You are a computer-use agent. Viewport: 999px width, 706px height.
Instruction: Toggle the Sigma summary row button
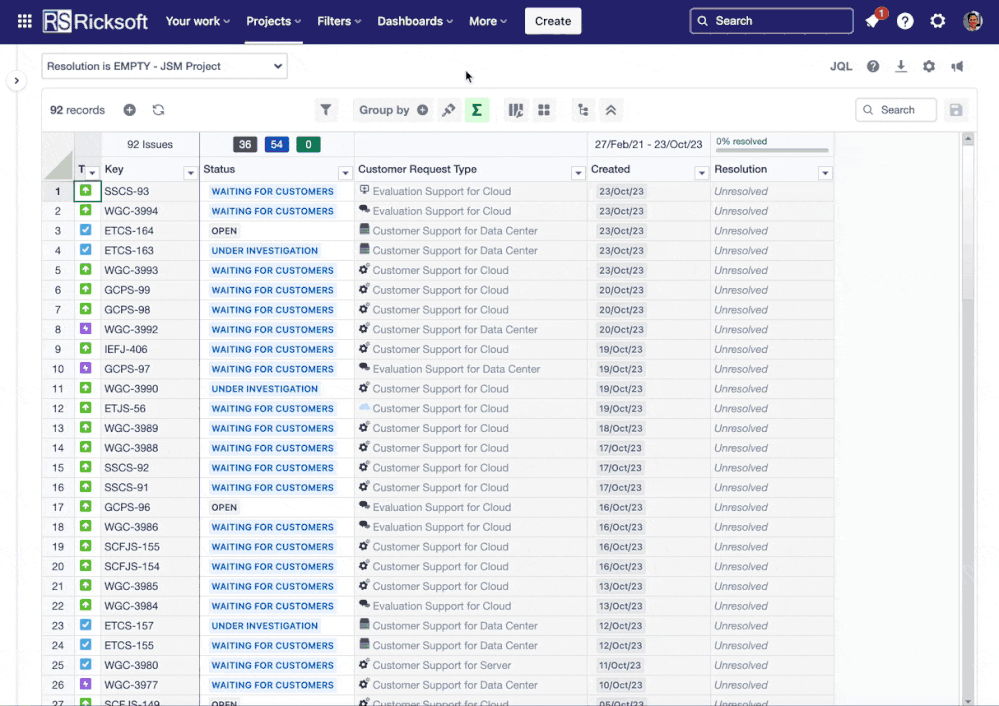[x=477, y=110]
